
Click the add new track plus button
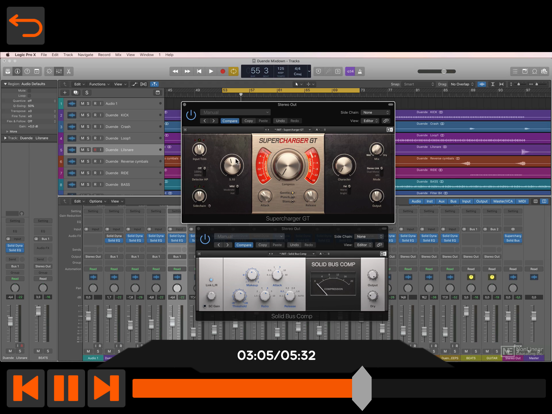coord(65,93)
